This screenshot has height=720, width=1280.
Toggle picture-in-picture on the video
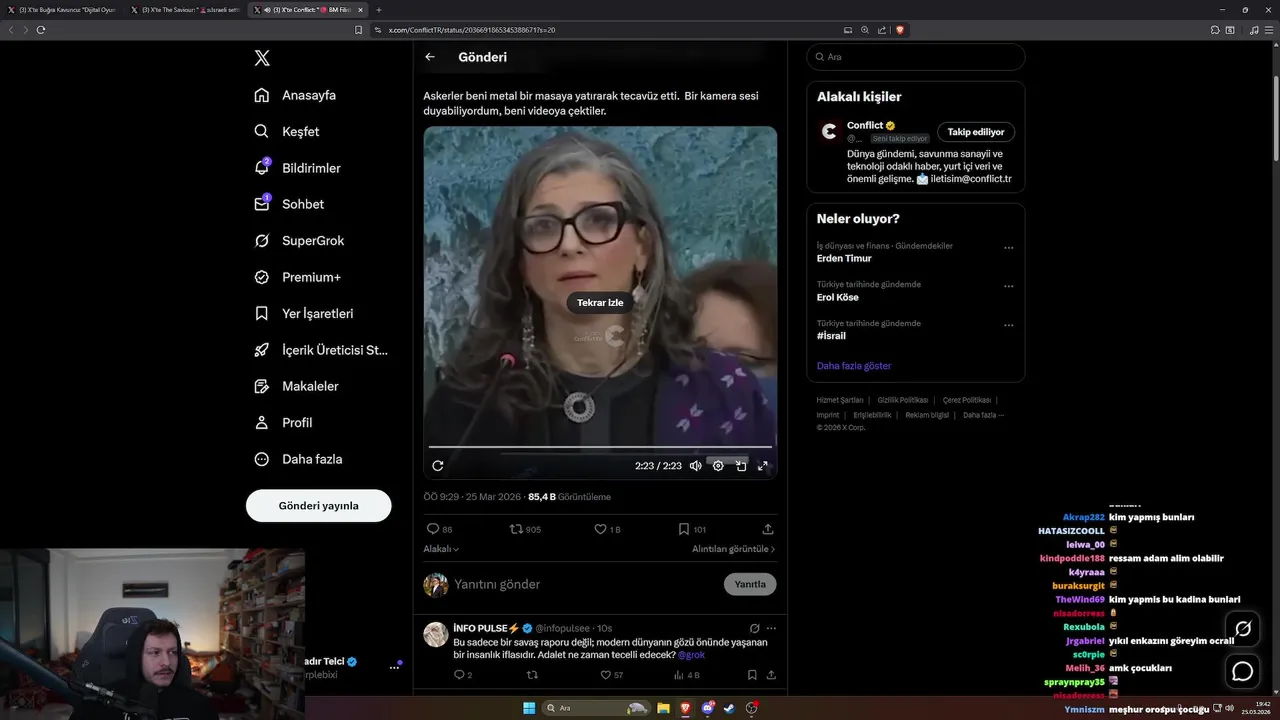click(x=741, y=466)
